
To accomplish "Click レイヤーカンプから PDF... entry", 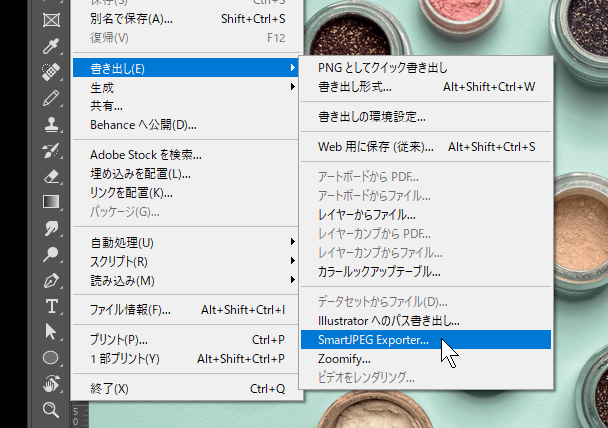I will [x=426, y=234].
